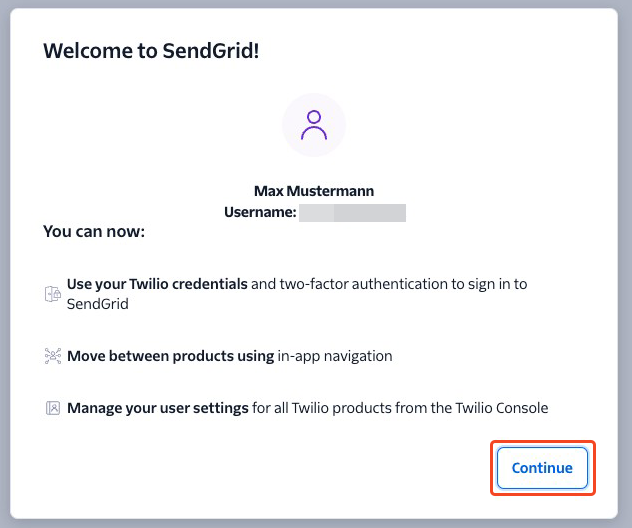Viewport: 632px width, 528px height.
Task: Click the bold Use your Twilio credentials text
Action: (x=157, y=284)
